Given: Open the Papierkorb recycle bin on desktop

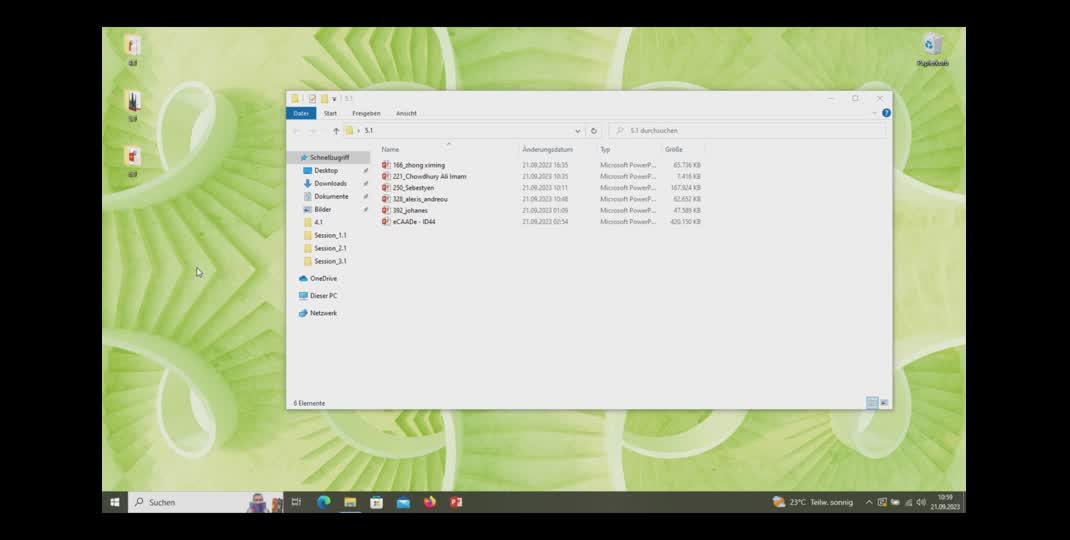Looking at the screenshot, I should (x=932, y=48).
